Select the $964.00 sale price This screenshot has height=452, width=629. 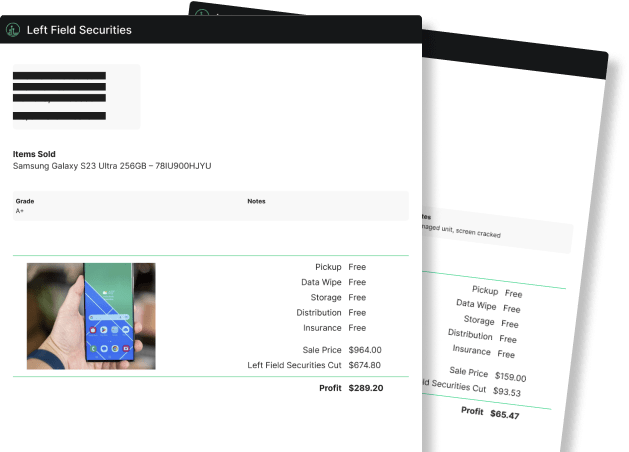coord(365,350)
